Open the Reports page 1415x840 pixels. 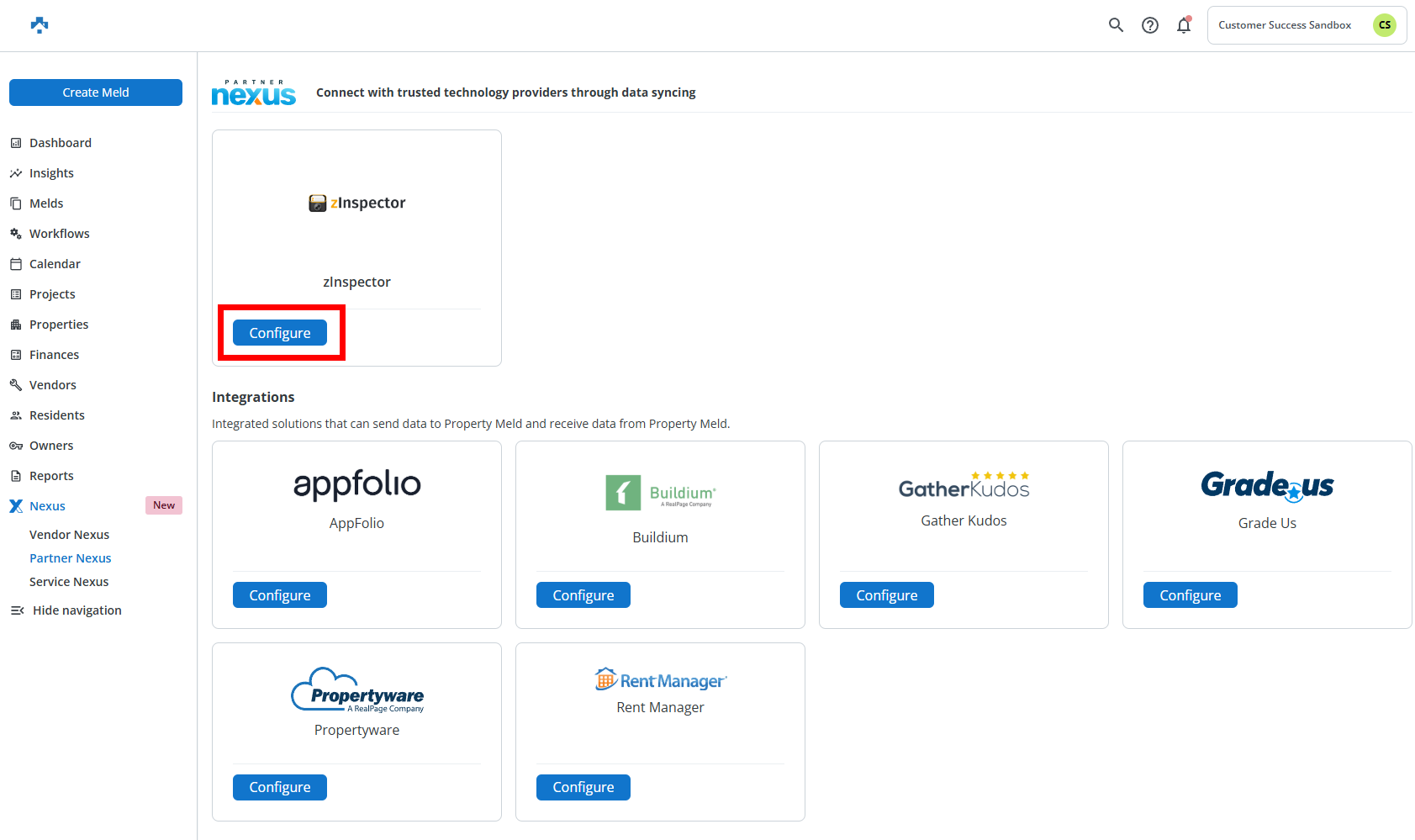51,476
